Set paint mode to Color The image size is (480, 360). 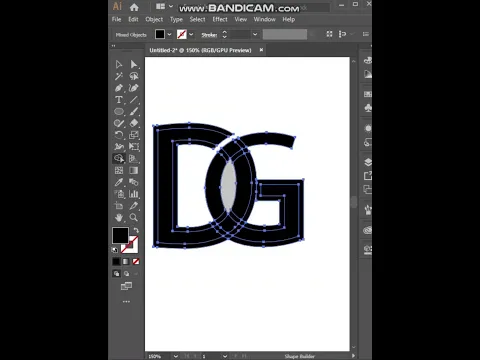click(x=116, y=262)
